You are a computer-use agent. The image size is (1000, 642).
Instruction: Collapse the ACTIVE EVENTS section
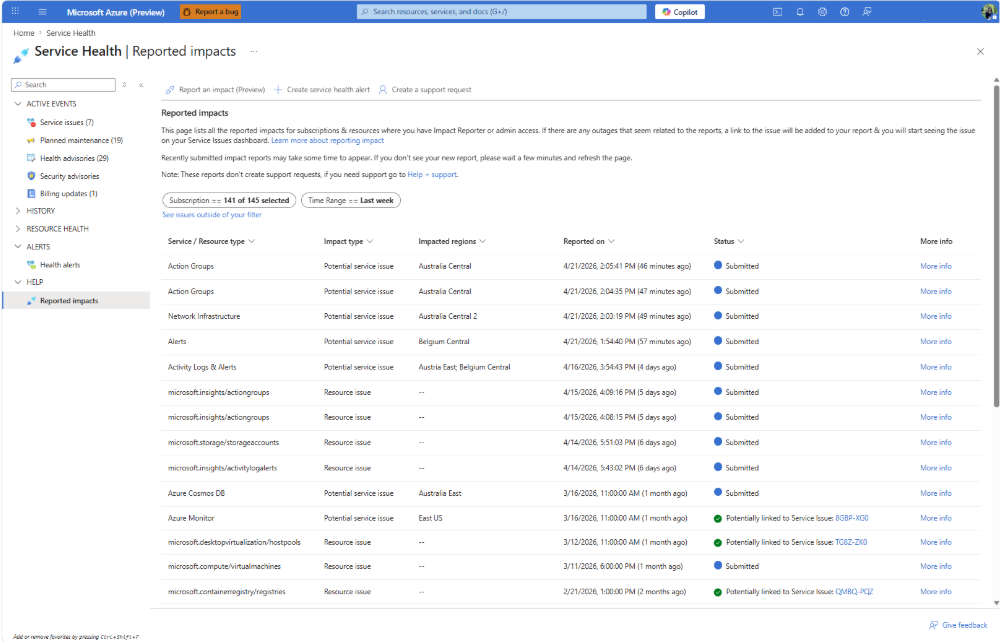tap(18, 103)
